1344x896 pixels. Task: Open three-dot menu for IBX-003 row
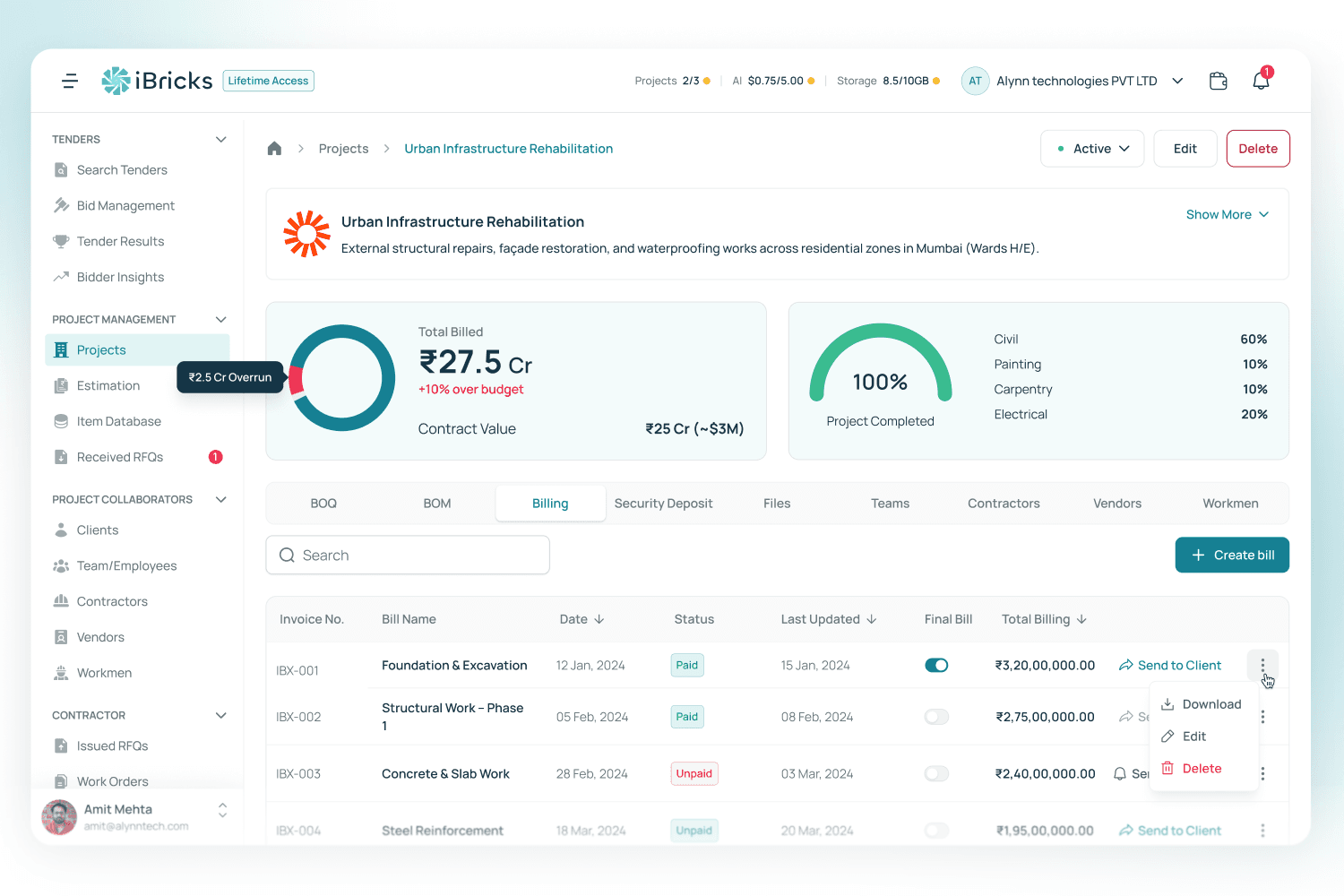[x=1262, y=774]
